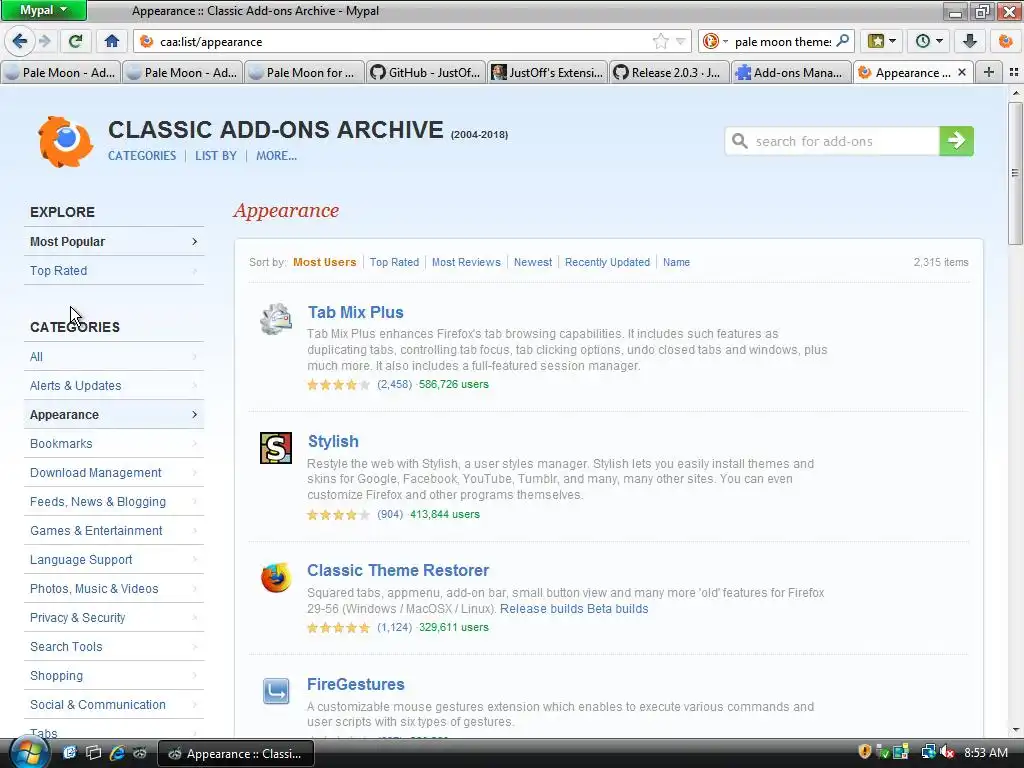Viewport: 1024px width, 768px height.
Task: Click the Show Desktop quick launch icon
Action: (93, 753)
